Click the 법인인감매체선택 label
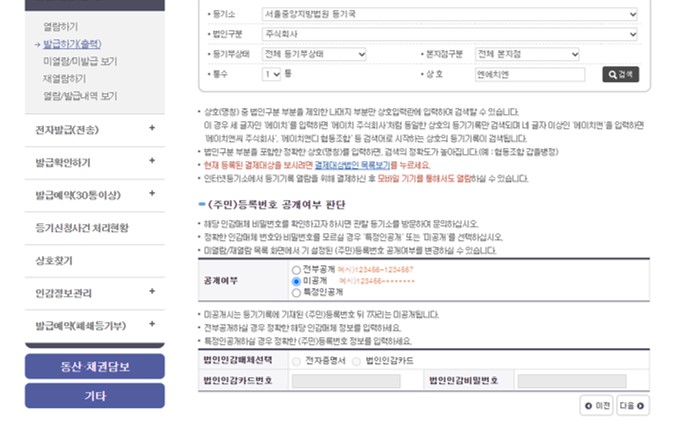The width and height of the screenshot is (677, 426). coord(238,360)
